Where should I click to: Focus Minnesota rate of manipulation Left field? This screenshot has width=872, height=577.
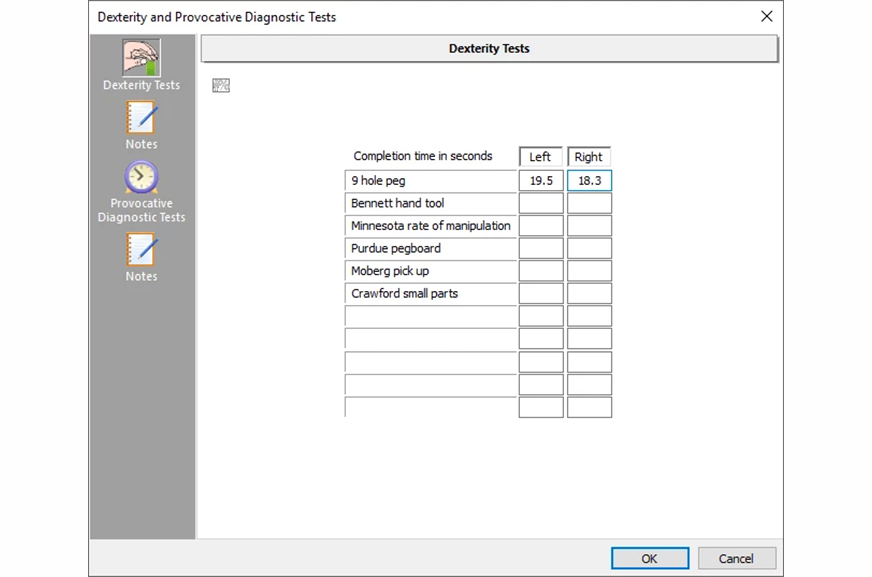pos(541,226)
